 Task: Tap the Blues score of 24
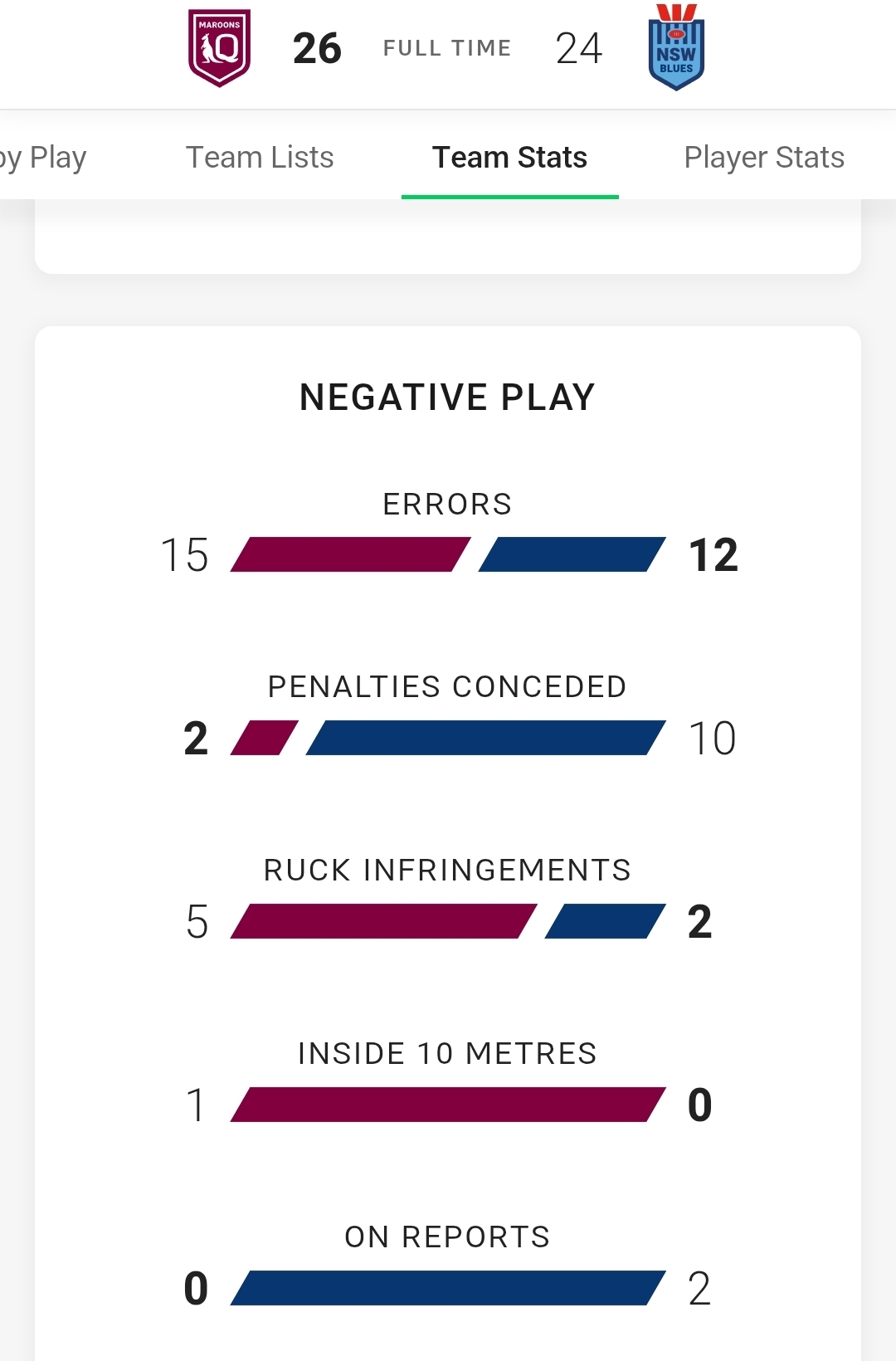point(579,48)
